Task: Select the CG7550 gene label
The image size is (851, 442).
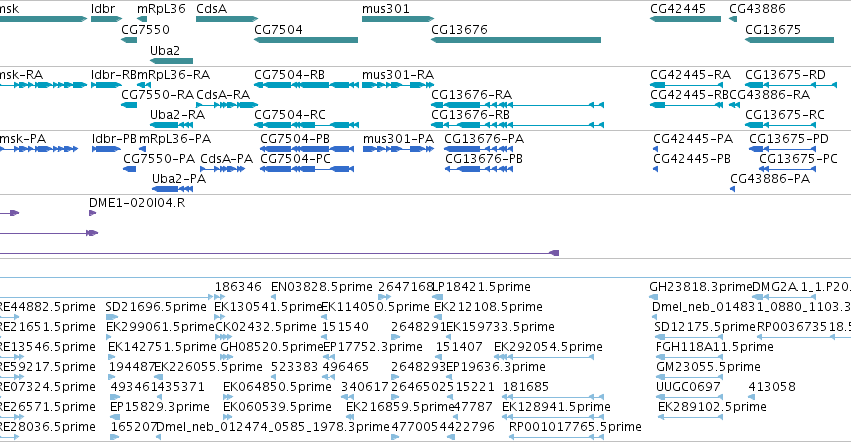Action: [x=145, y=29]
